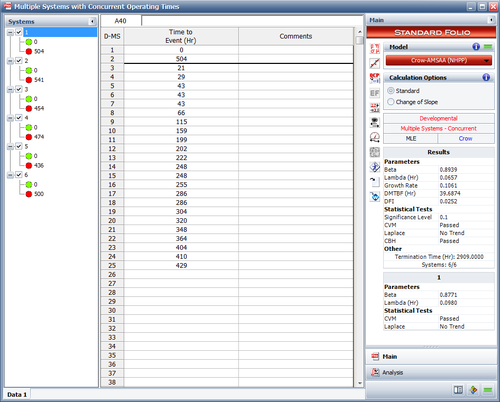Open the QCP calculator icon
This screenshot has height=402, width=500.
(375, 78)
